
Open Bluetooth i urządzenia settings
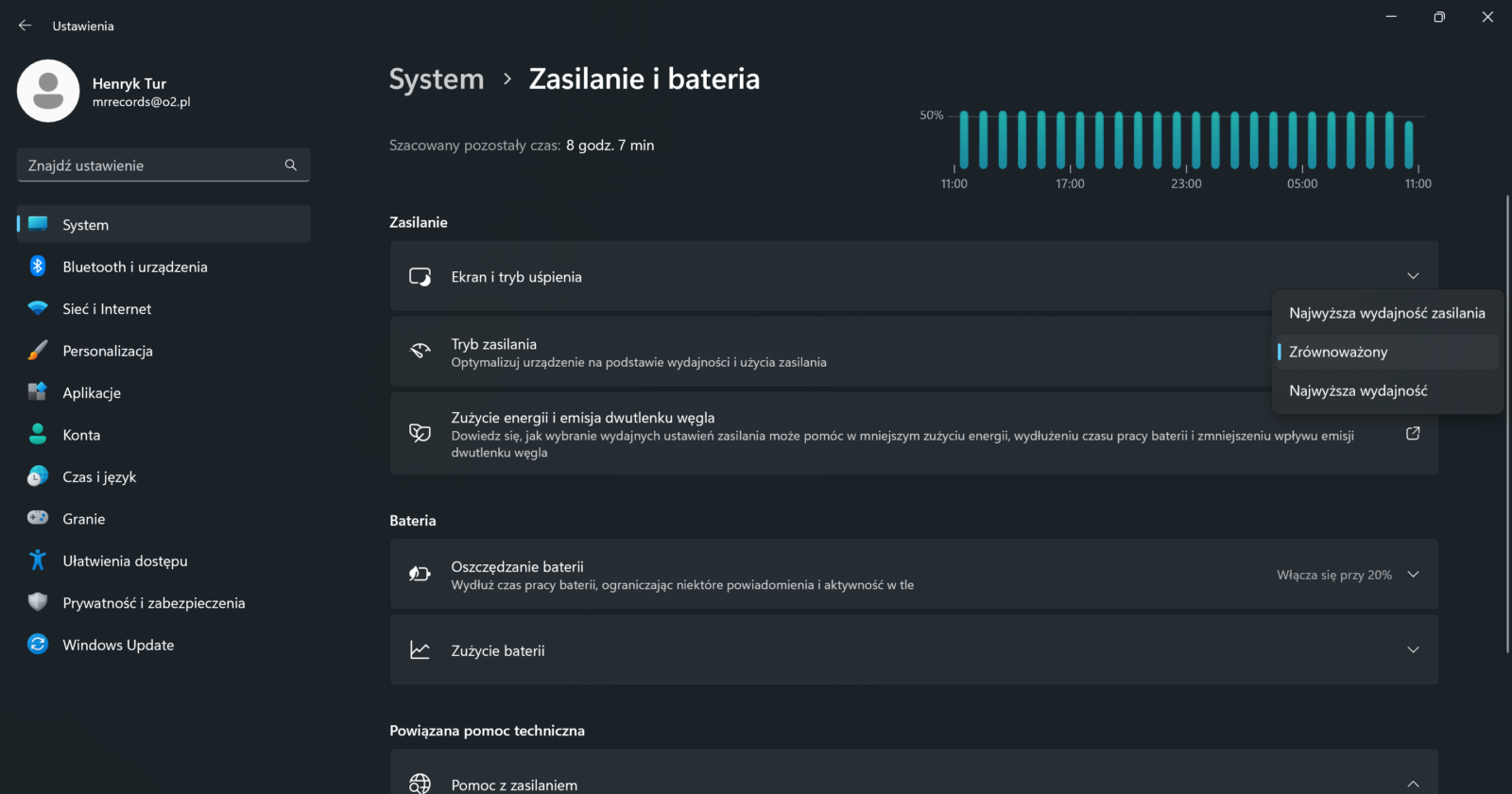click(x=163, y=267)
